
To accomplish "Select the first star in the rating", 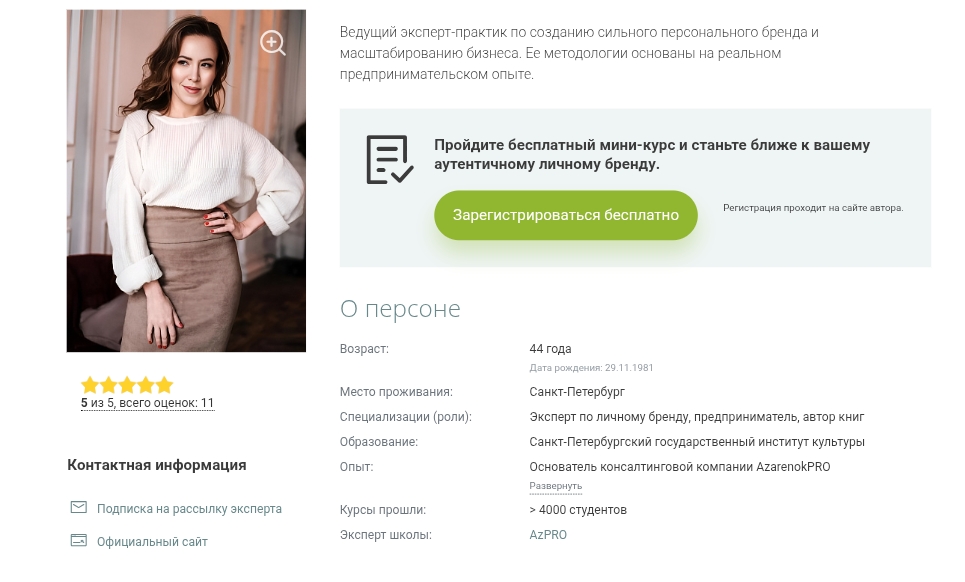I will click(x=90, y=385).
